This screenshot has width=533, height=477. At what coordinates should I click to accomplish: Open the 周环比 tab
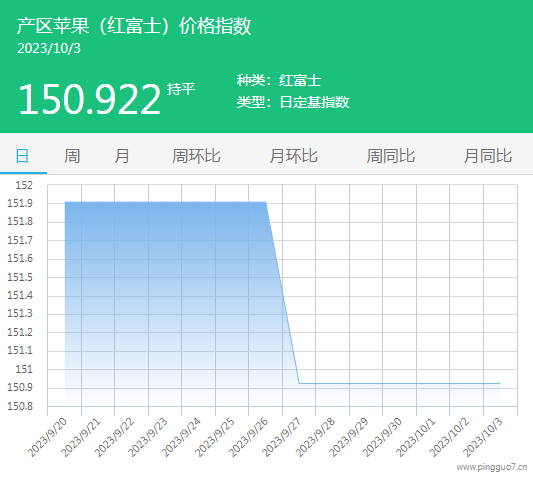196,156
